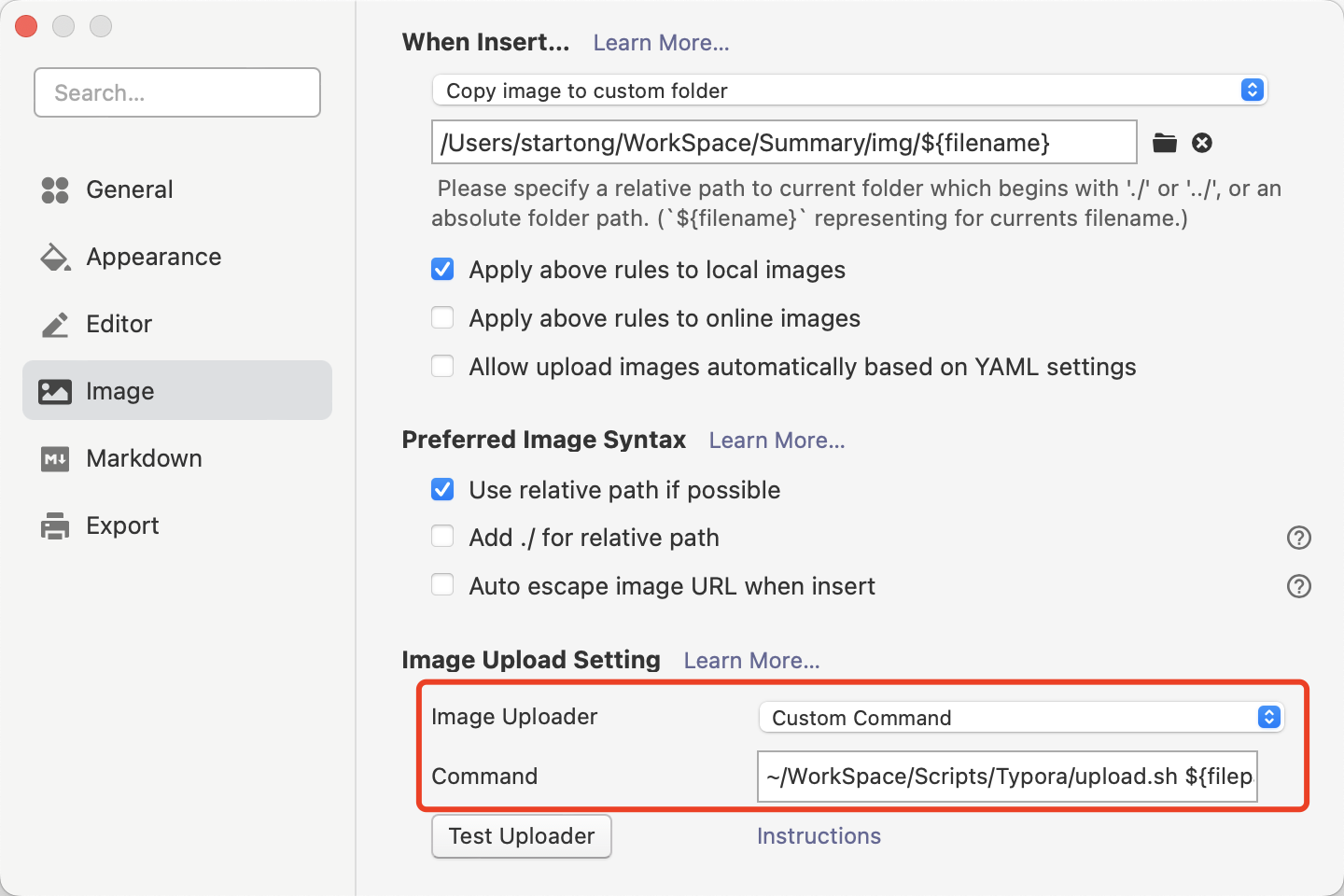Switch to Markdown preferences
Image resolution: width=1344 pixels, height=896 pixels.
click(177, 458)
